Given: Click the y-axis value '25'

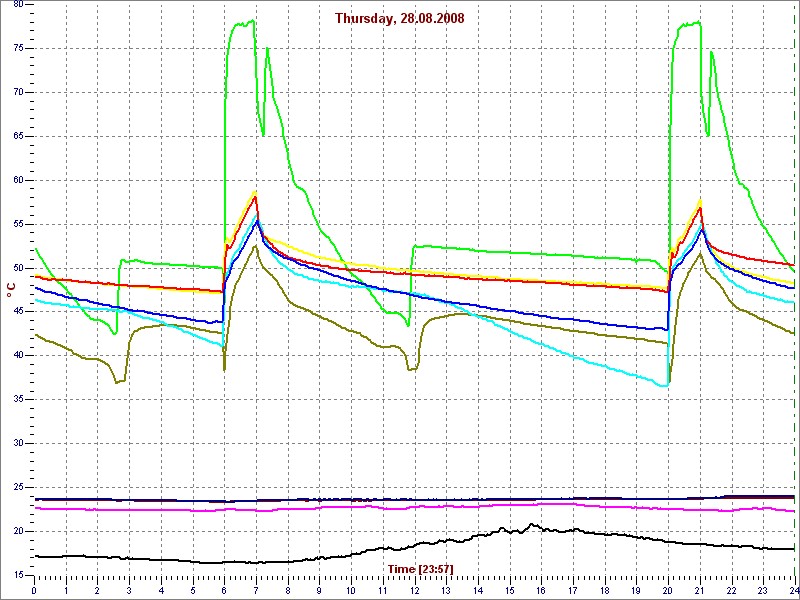Looking at the screenshot, I should tap(18, 487).
